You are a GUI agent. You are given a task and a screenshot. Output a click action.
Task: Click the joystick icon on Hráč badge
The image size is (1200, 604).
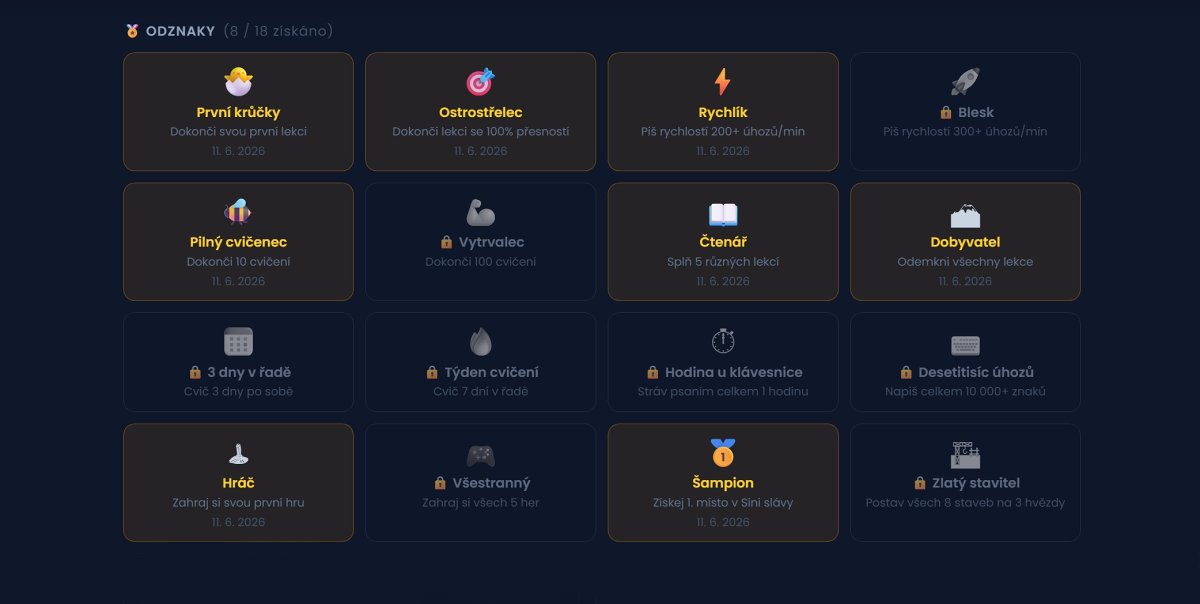click(238, 453)
